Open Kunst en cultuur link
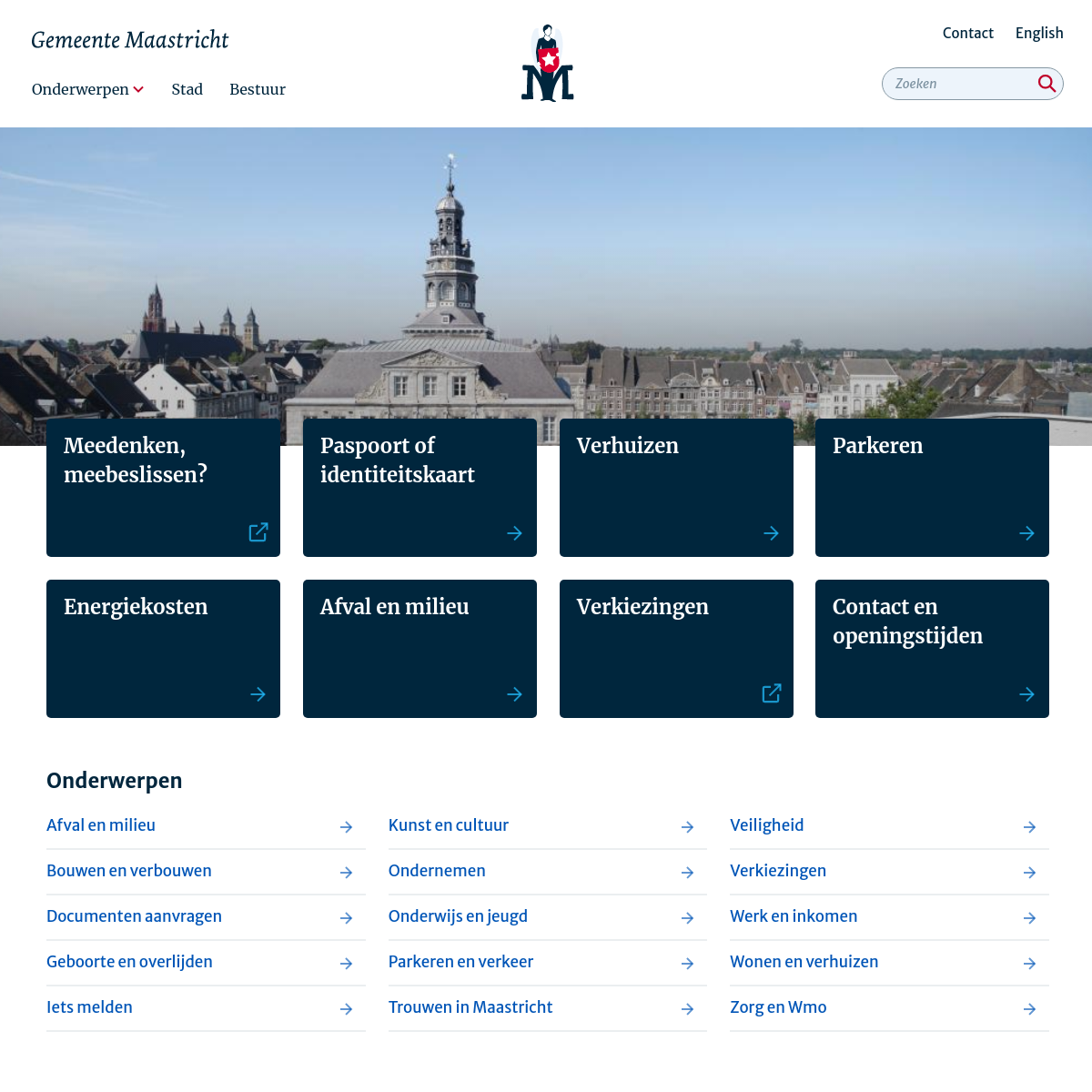Image resolution: width=1092 pixels, height=1092 pixels. click(449, 825)
